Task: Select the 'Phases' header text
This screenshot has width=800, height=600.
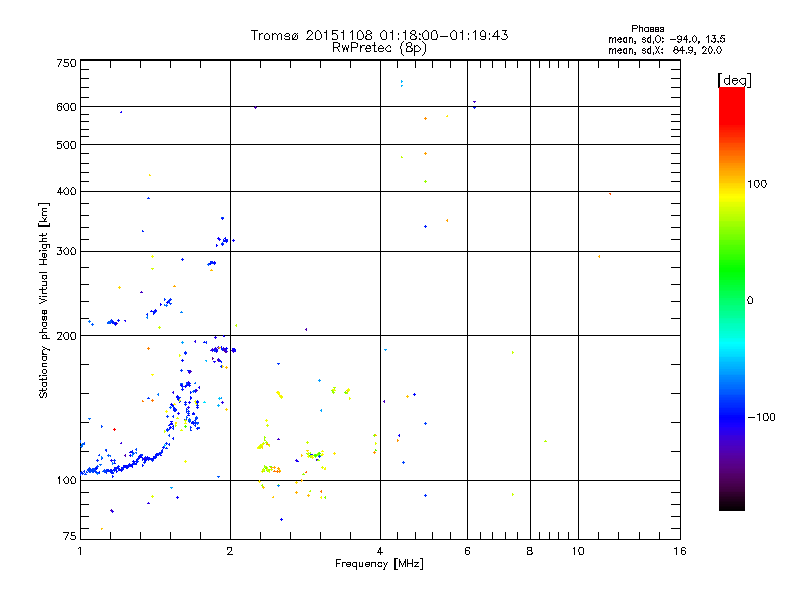Action: pos(647,29)
